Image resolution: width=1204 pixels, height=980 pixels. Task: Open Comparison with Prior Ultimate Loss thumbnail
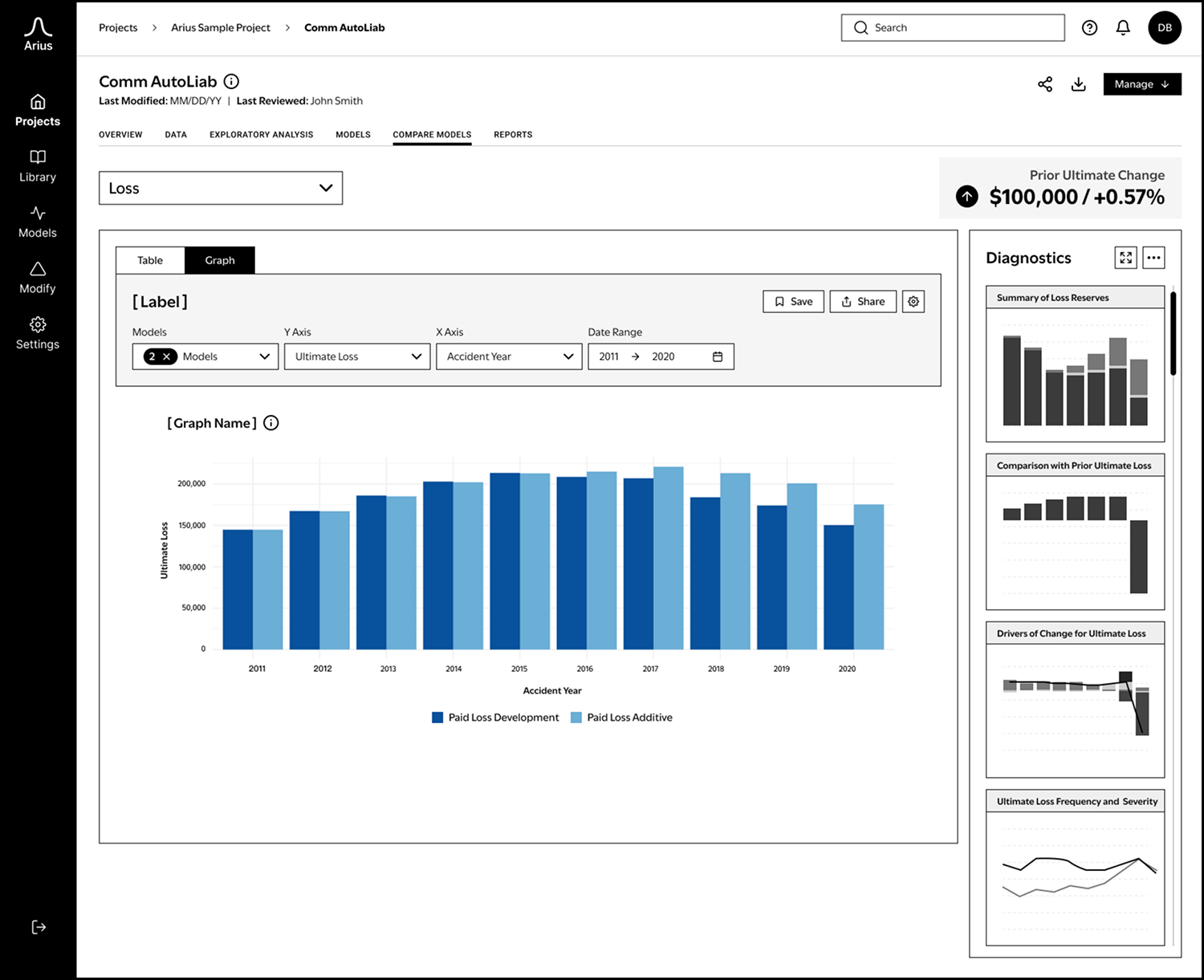click(x=1075, y=532)
